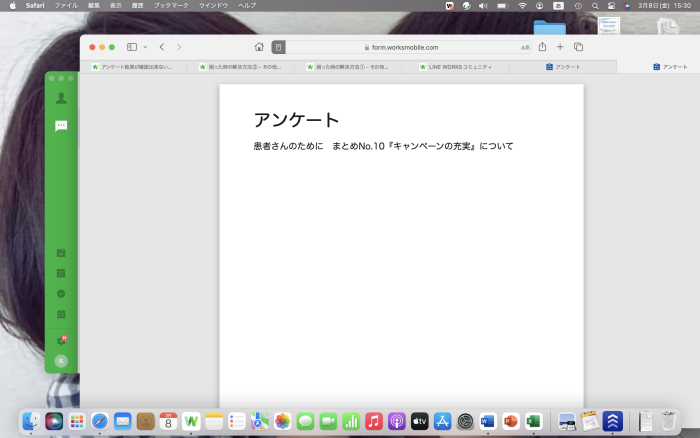Open the contacts icon in LINE WORKS sidebar
This screenshot has height=438, width=700.
[61, 98]
